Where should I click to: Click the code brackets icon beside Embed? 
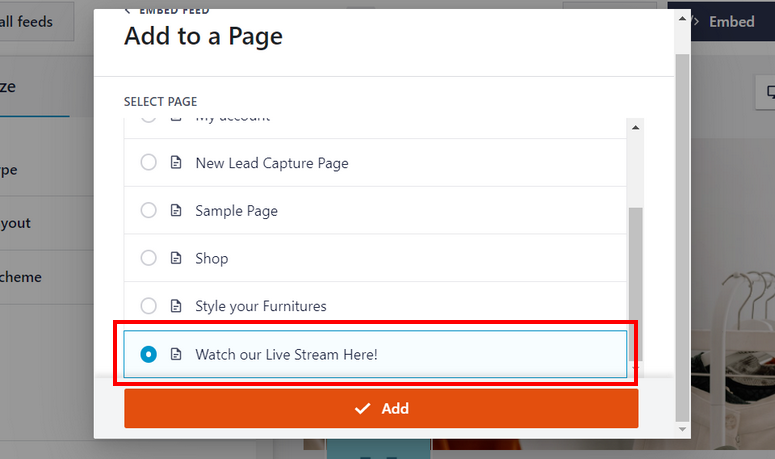690,21
